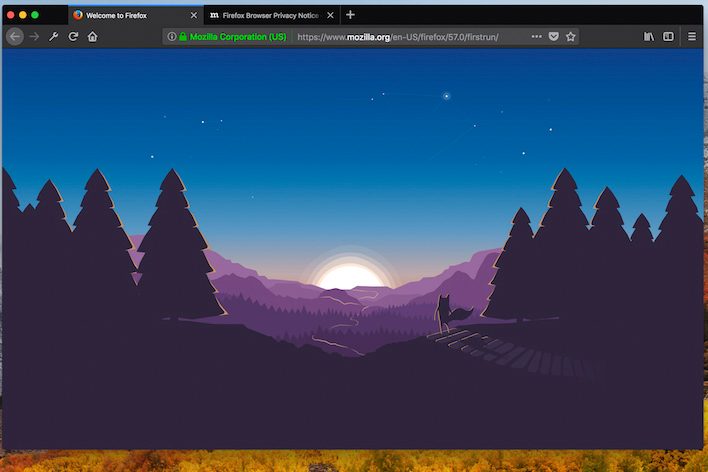
Task: Open the wrench developer tools icon
Action: (54, 37)
